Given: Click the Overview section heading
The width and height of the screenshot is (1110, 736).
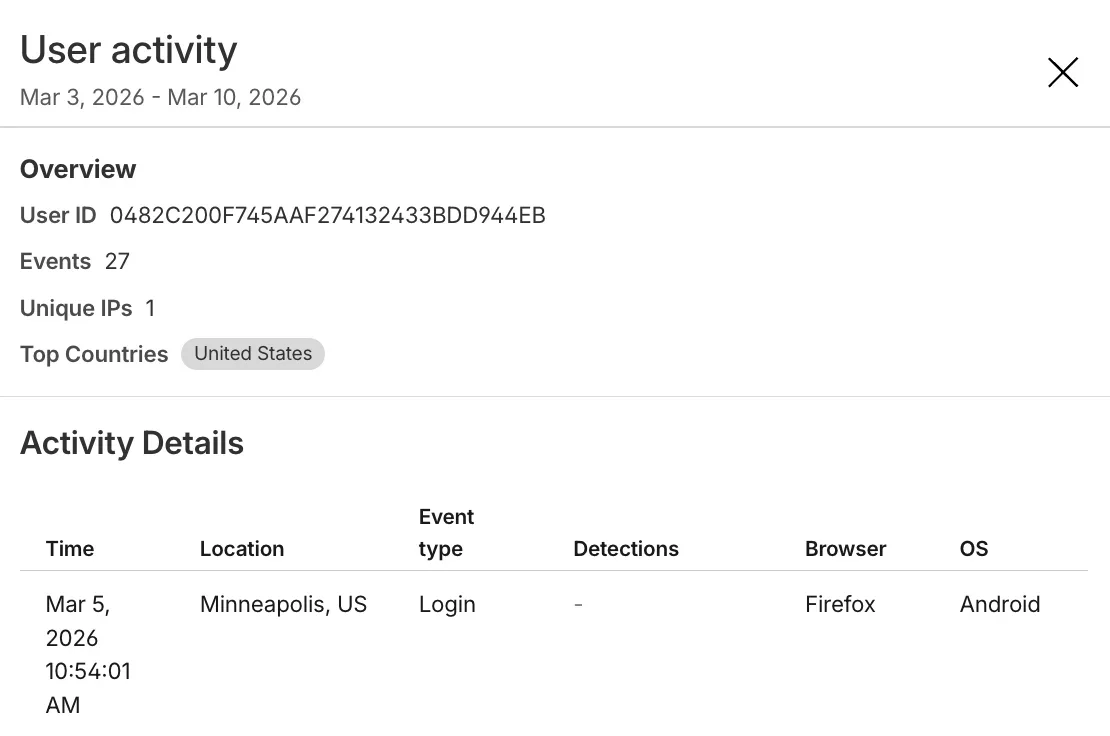Looking at the screenshot, I should point(78,169).
